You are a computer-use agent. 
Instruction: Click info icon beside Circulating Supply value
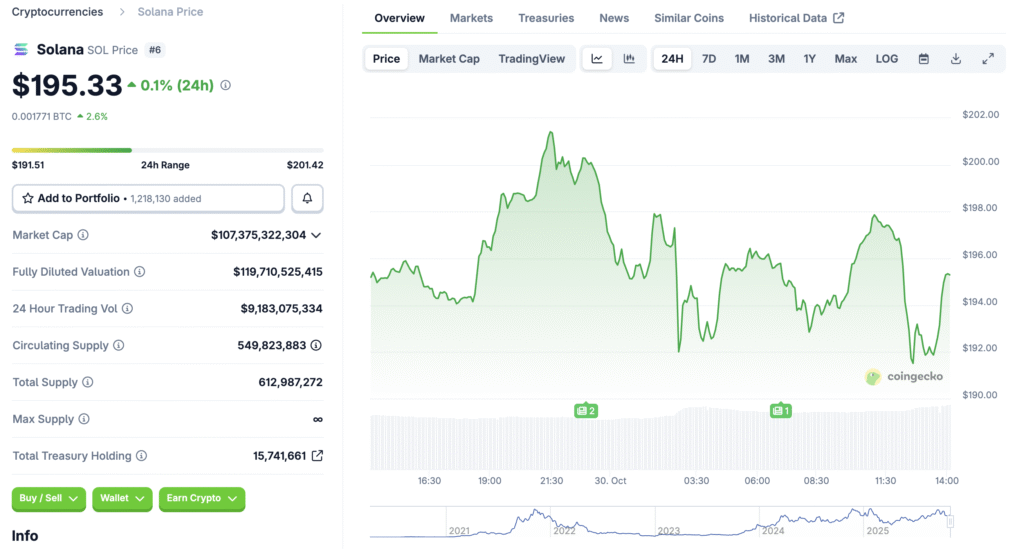pos(316,345)
